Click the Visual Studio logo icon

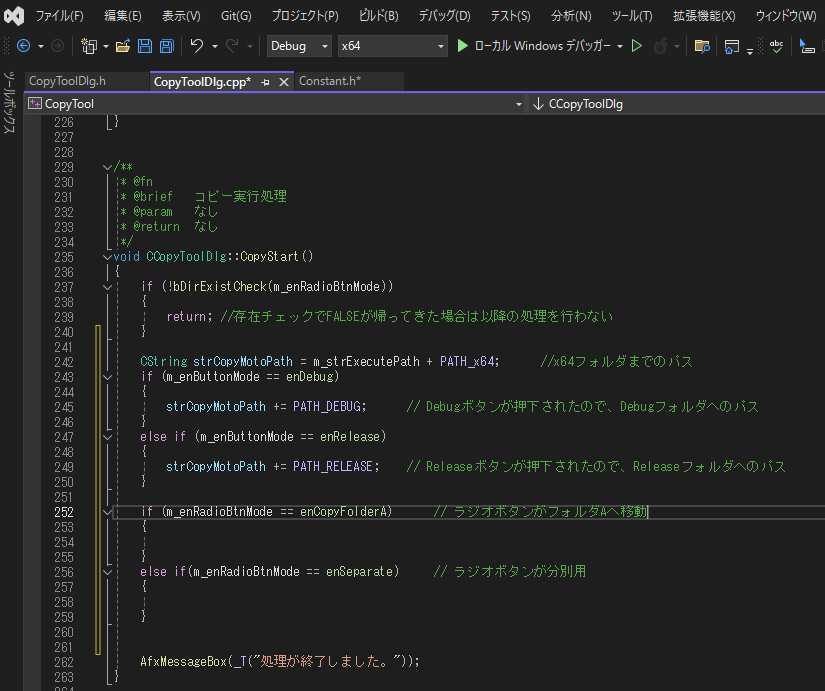point(14,15)
